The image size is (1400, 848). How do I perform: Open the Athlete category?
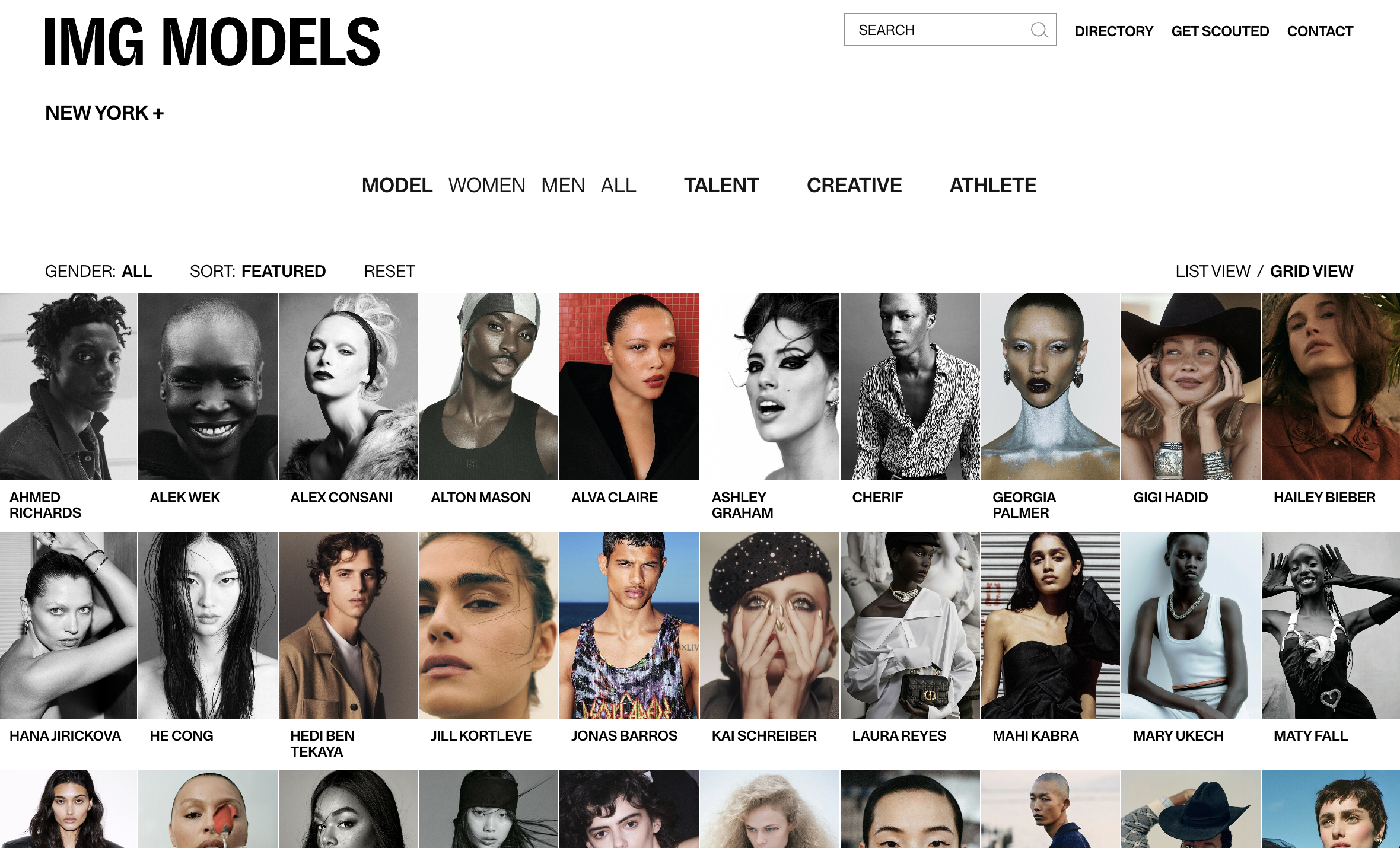click(x=993, y=186)
